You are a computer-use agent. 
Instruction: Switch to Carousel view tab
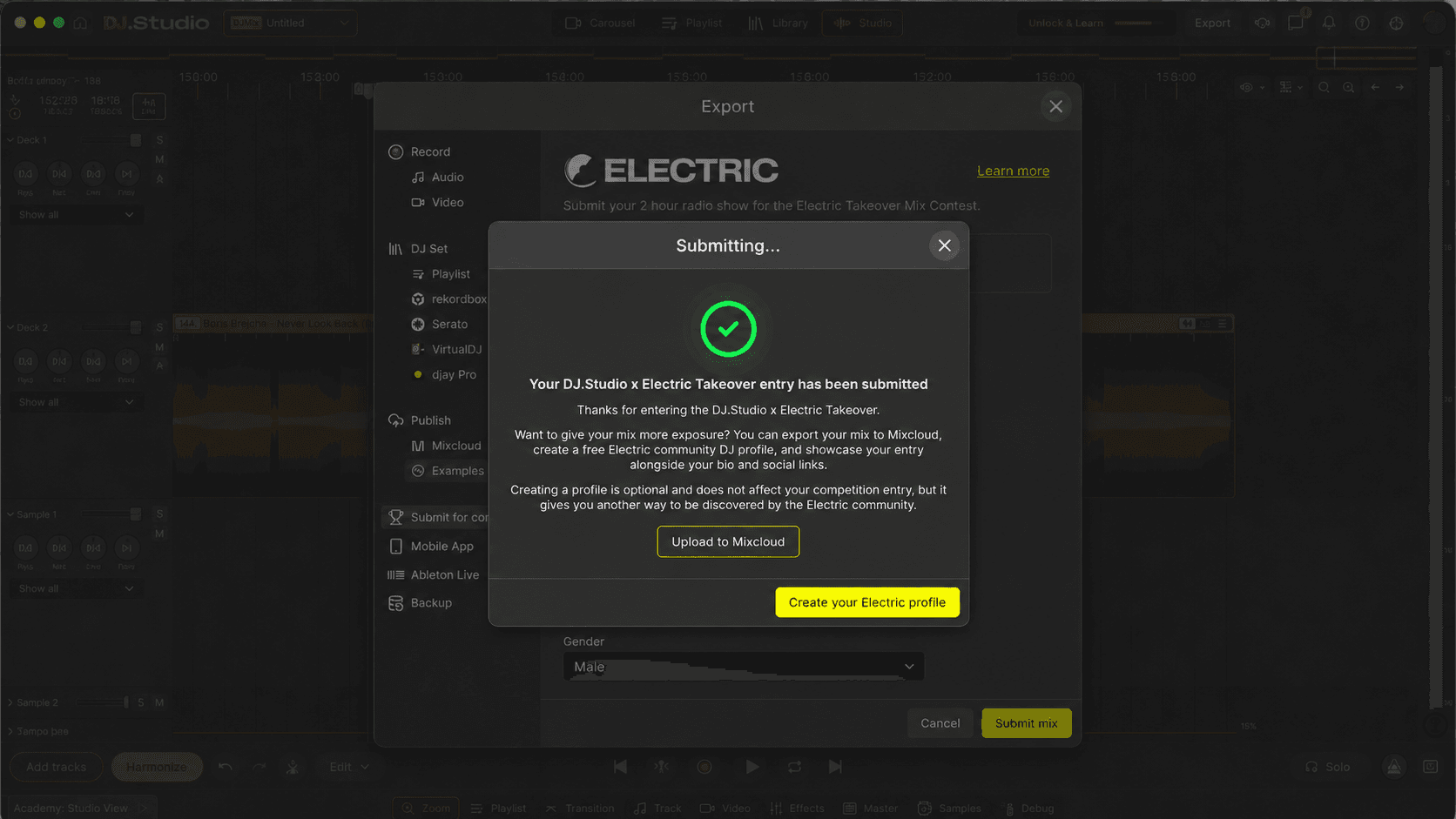600,23
